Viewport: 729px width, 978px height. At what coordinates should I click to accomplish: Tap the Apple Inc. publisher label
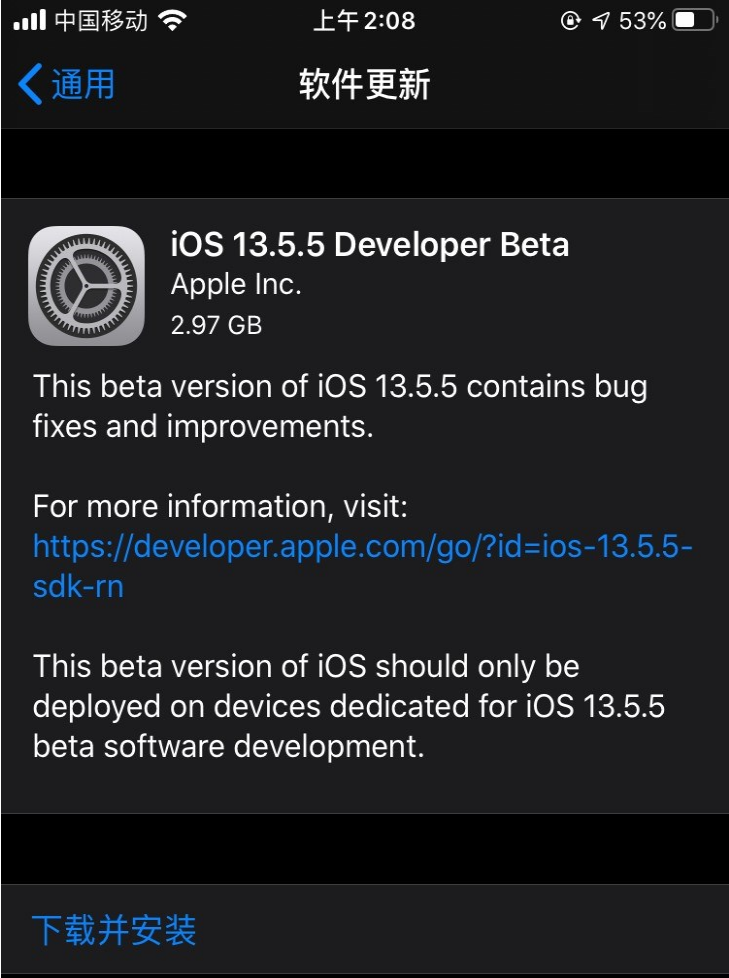(x=235, y=284)
